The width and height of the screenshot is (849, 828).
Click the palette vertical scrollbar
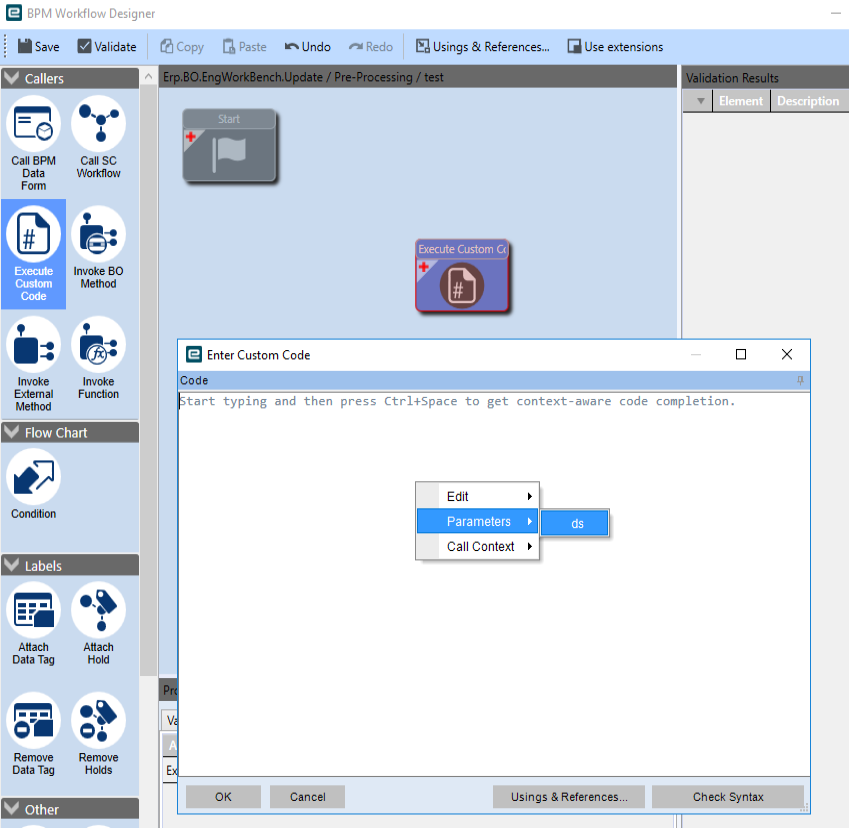[x=148, y=379]
